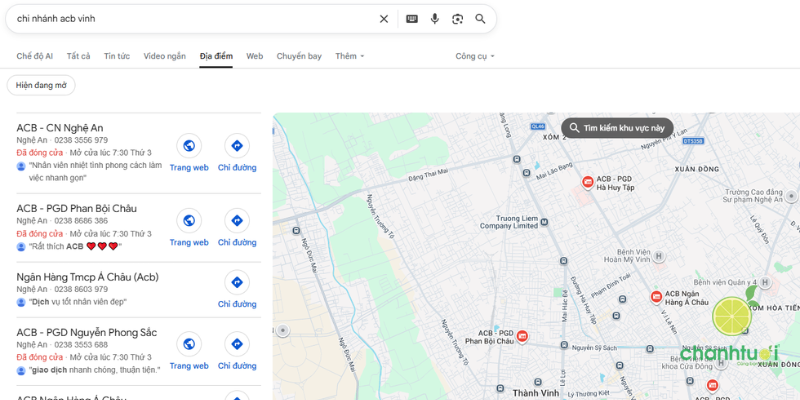Switch to Tất cả tab
The width and height of the screenshot is (800, 400).
pyautogui.click(x=79, y=56)
